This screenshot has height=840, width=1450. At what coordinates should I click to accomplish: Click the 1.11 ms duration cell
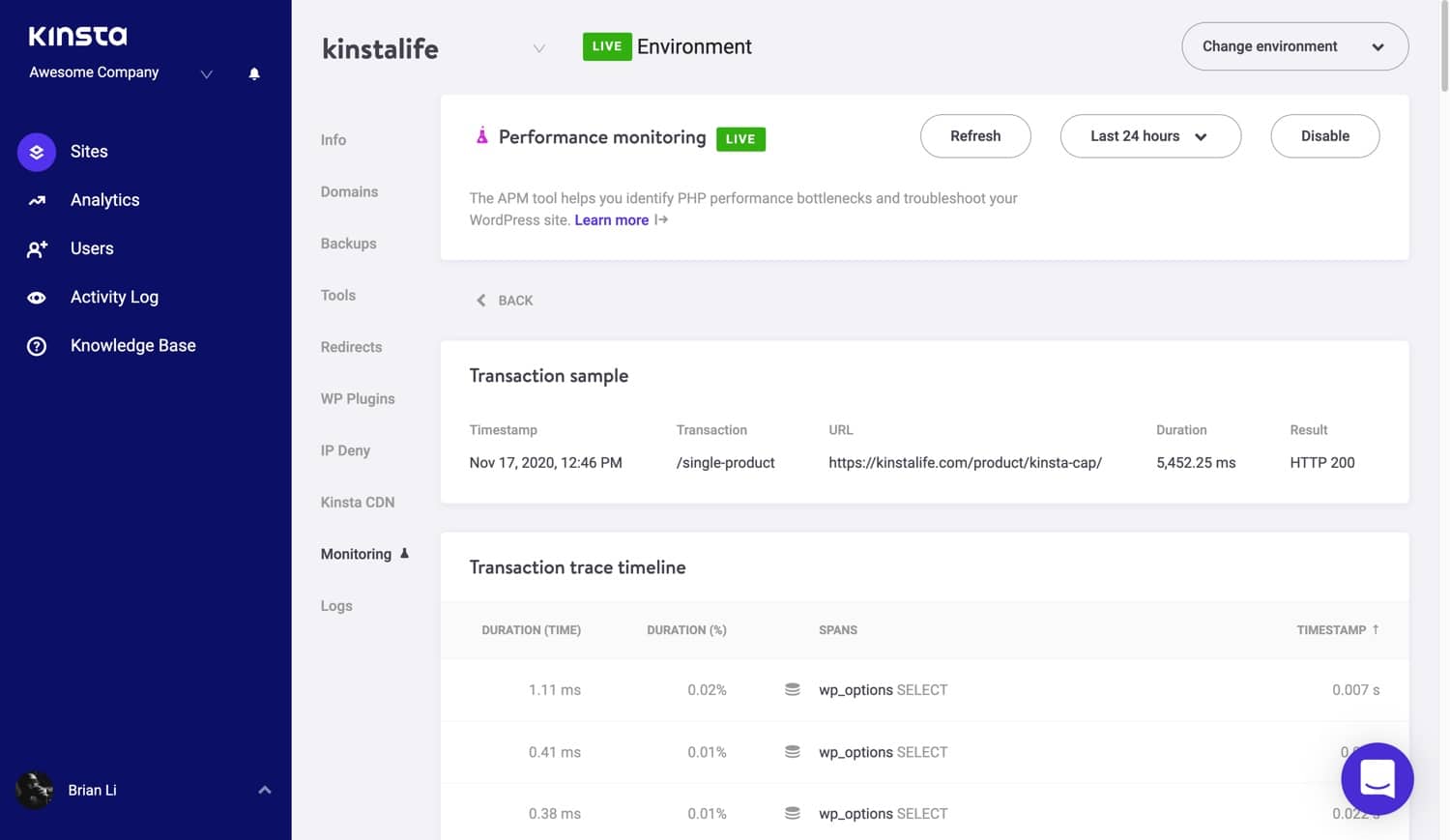(554, 690)
